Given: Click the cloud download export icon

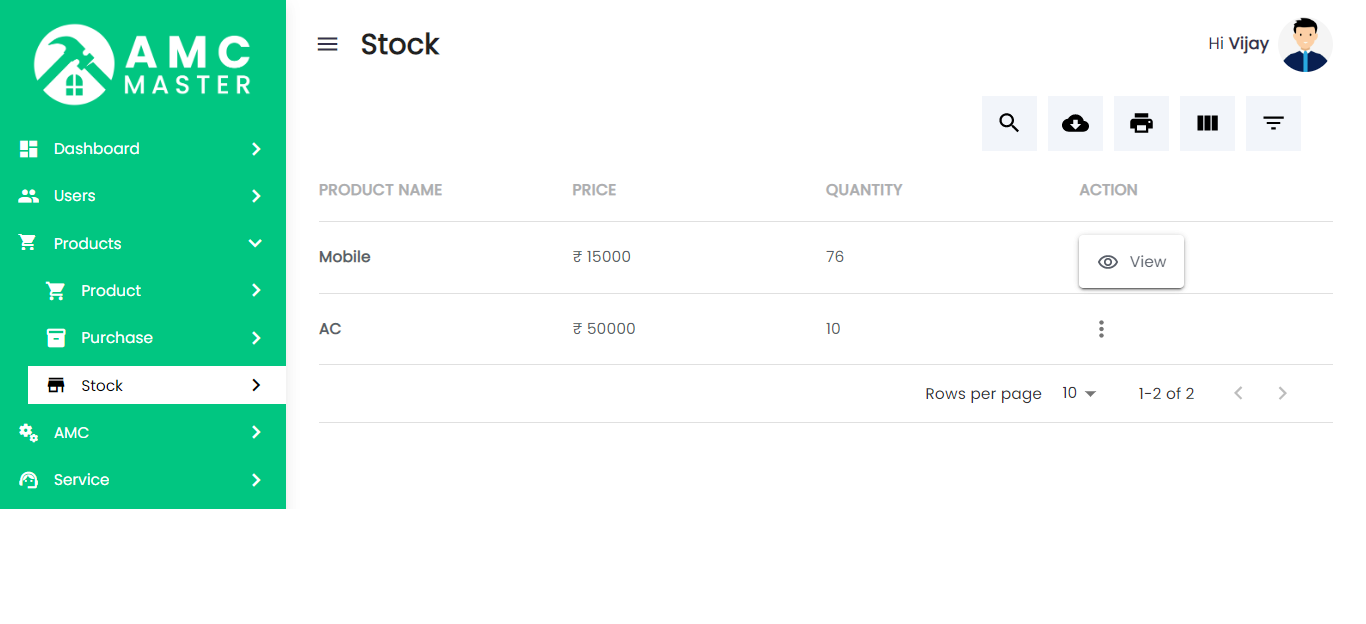Looking at the screenshot, I should click(x=1075, y=123).
